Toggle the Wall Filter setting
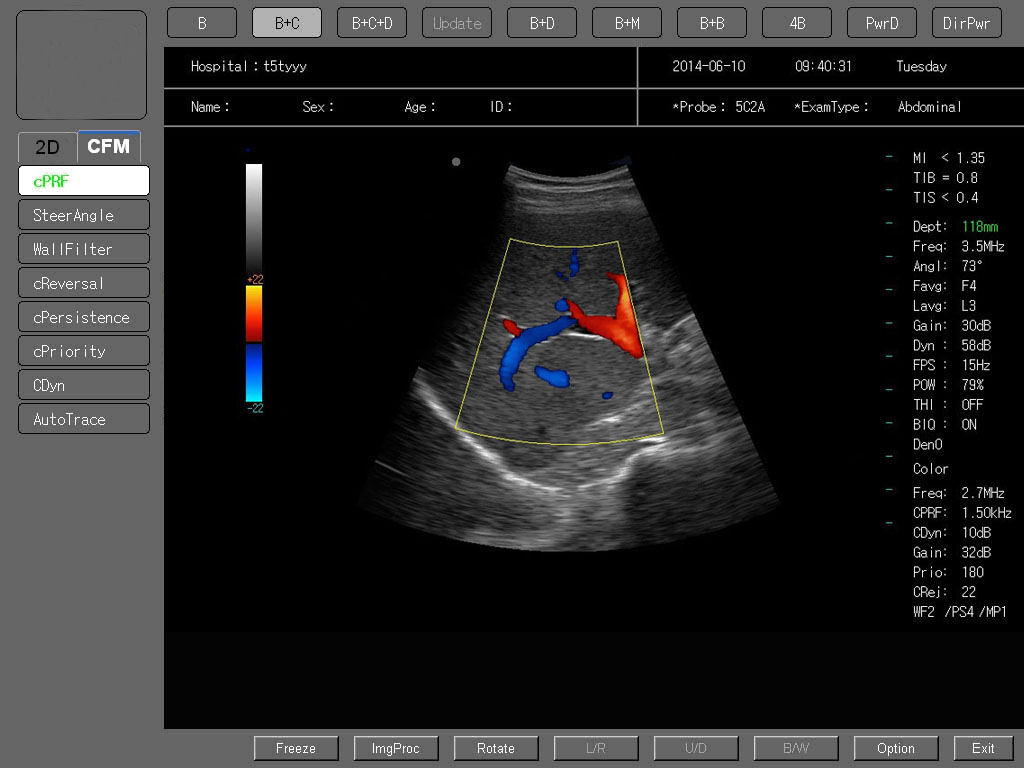This screenshot has width=1024, height=768. click(83, 248)
